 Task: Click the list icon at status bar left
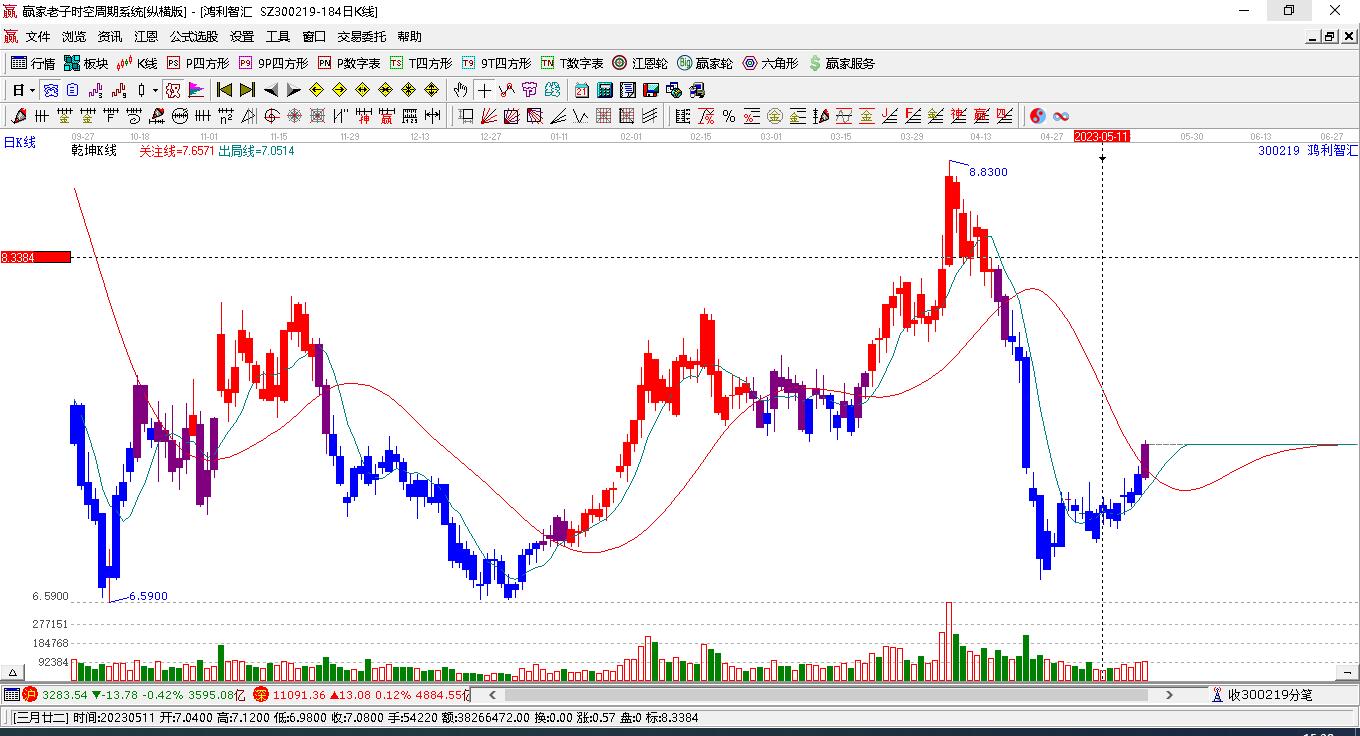pos(11,694)
